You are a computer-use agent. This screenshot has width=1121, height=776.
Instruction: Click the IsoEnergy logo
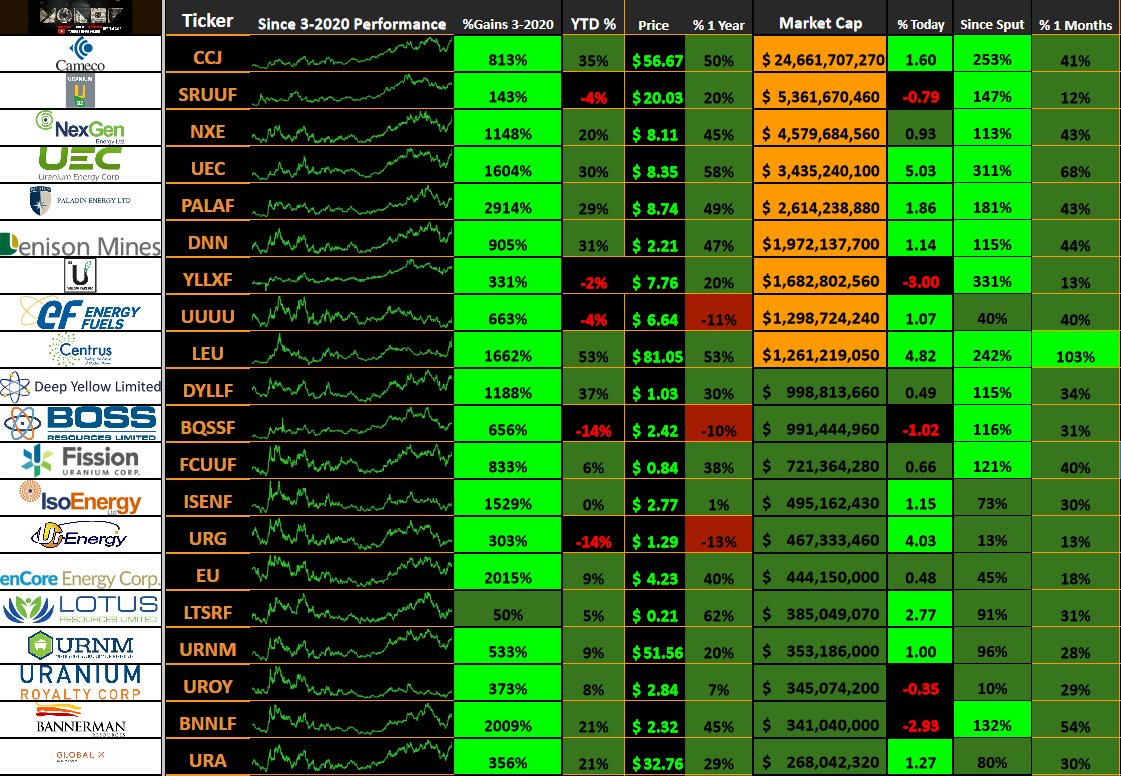point(80,498)
